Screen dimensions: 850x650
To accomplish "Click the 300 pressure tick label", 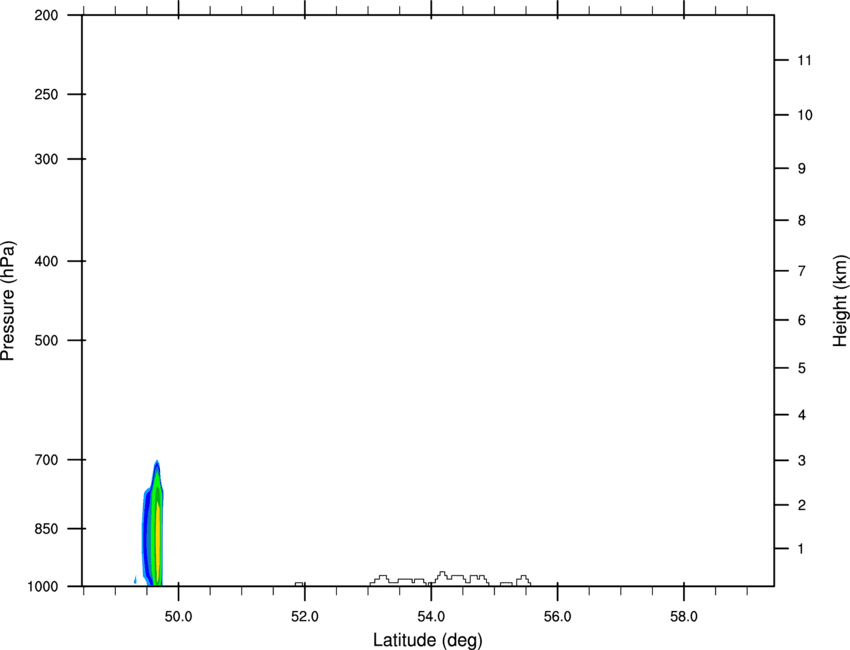I will pos(46,159).
